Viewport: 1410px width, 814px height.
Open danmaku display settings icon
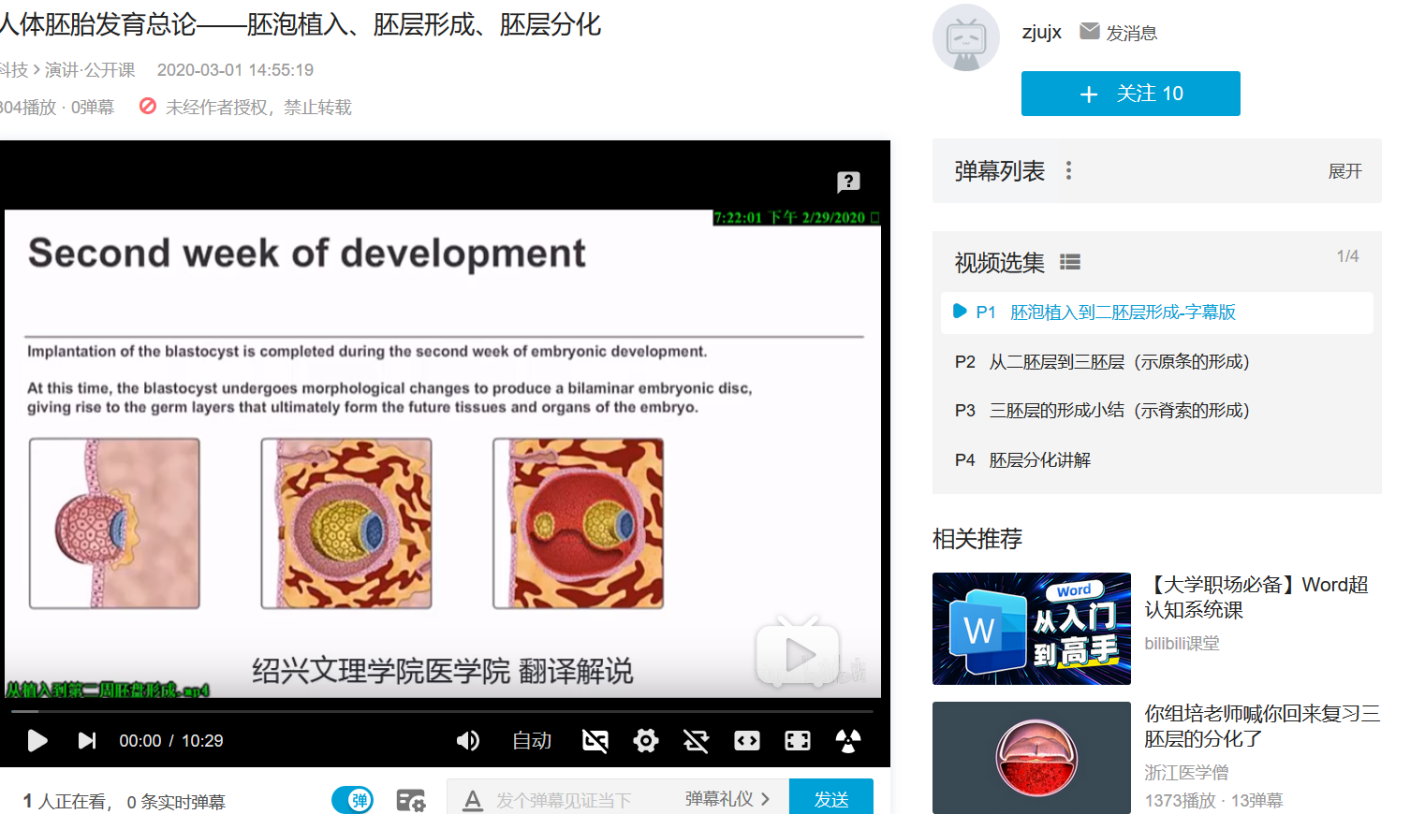[x=410, y=800]
